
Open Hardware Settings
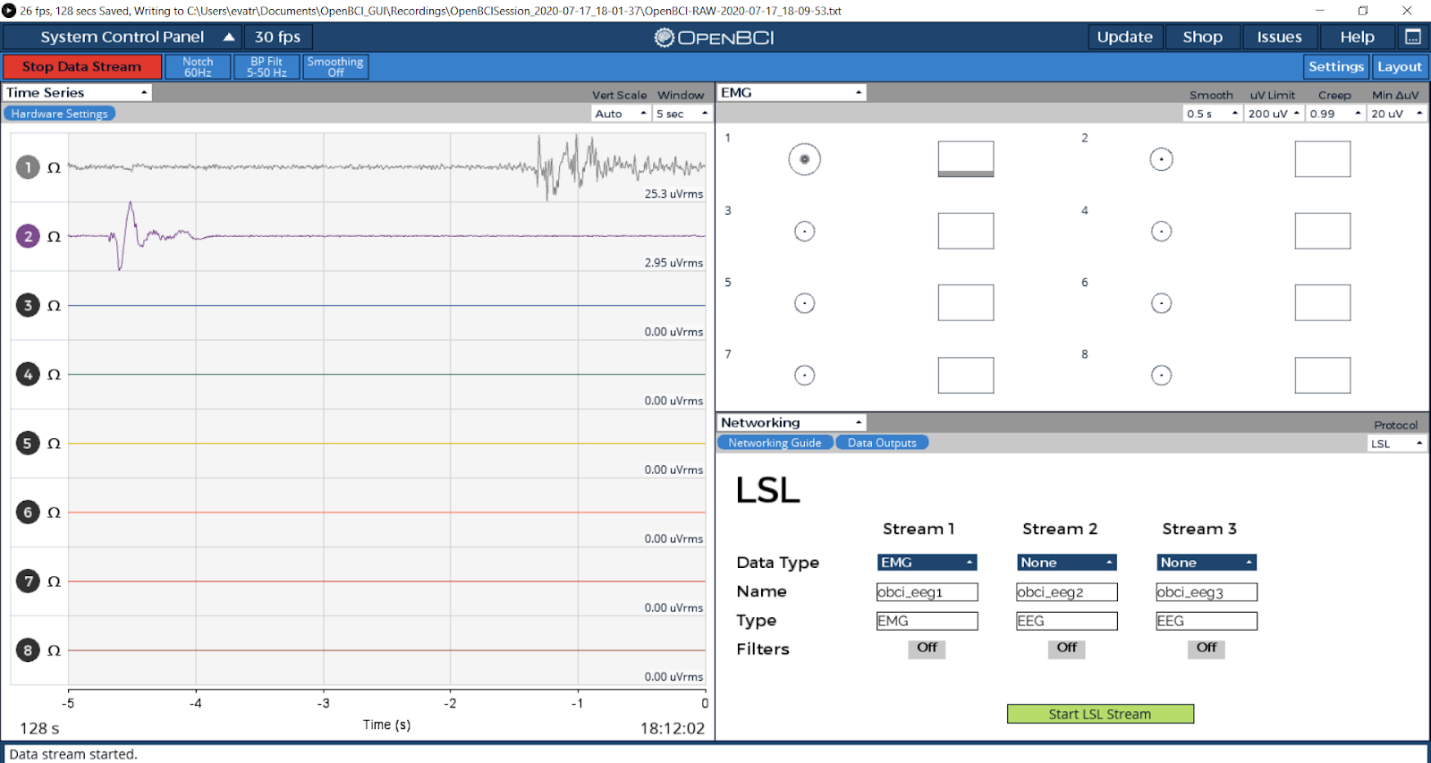click(x=59, y=114)
